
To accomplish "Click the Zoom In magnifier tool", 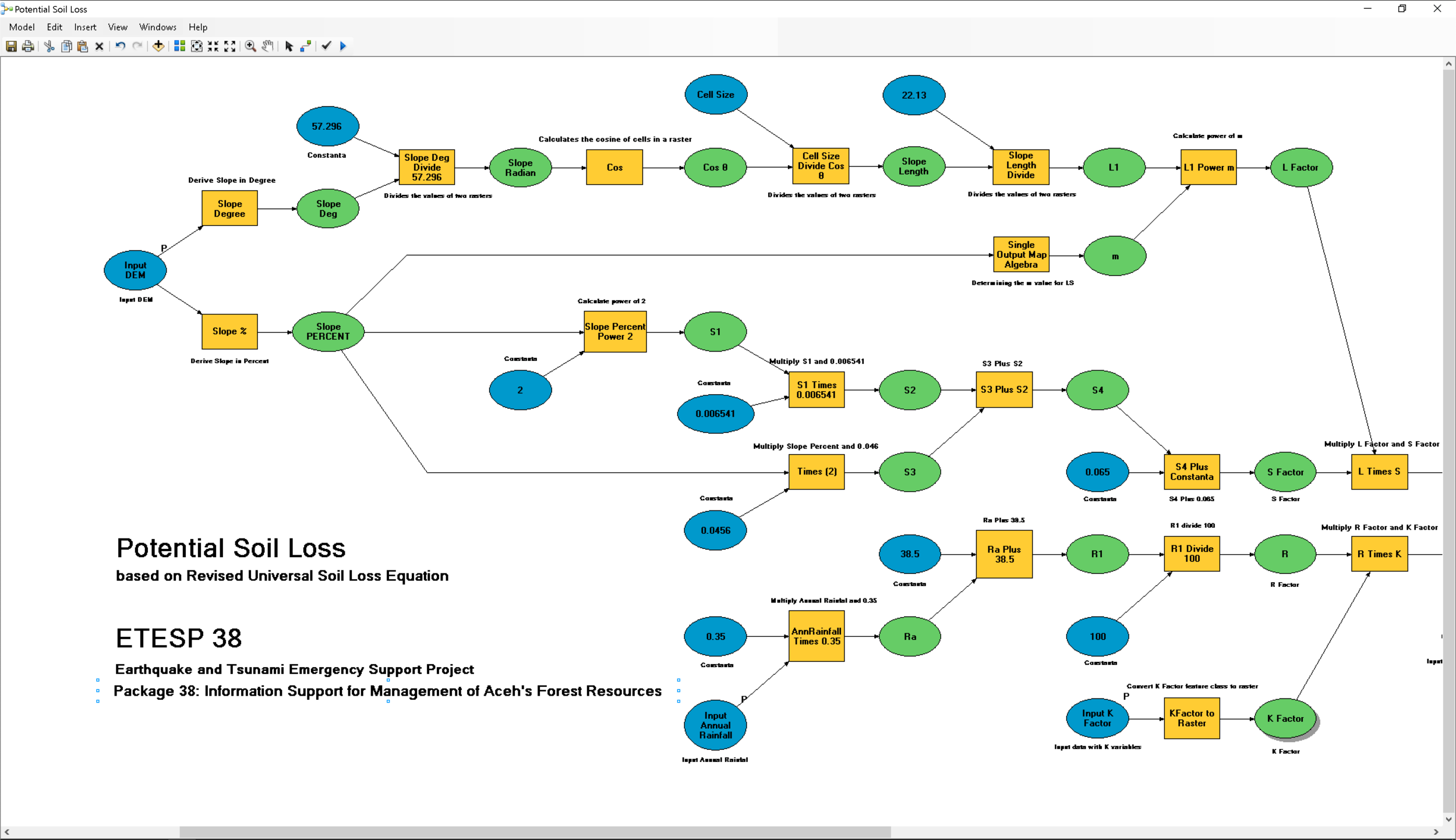I will [x=250, y=46].
